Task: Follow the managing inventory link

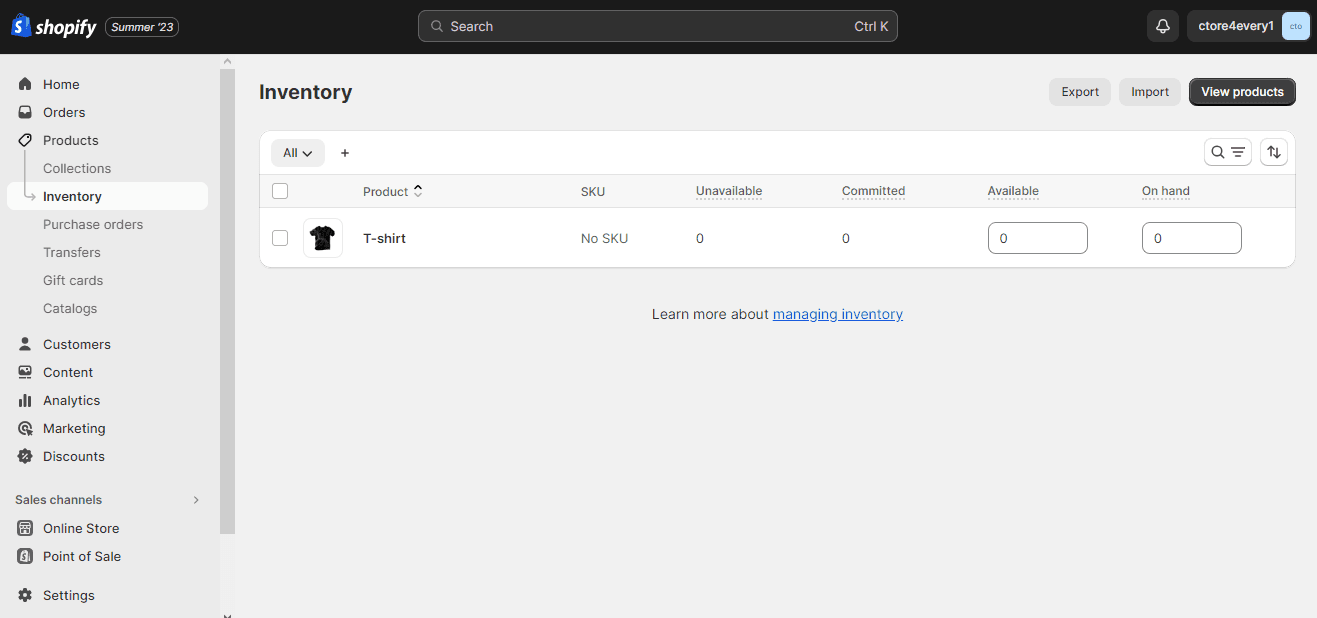Action: point(838,314)
